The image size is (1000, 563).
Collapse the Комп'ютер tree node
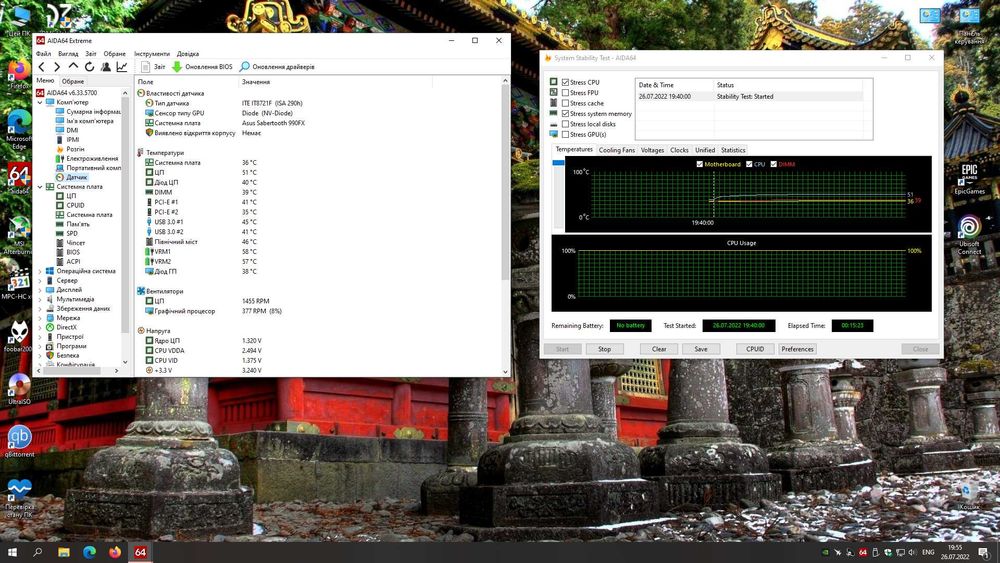tap(40, 102)
